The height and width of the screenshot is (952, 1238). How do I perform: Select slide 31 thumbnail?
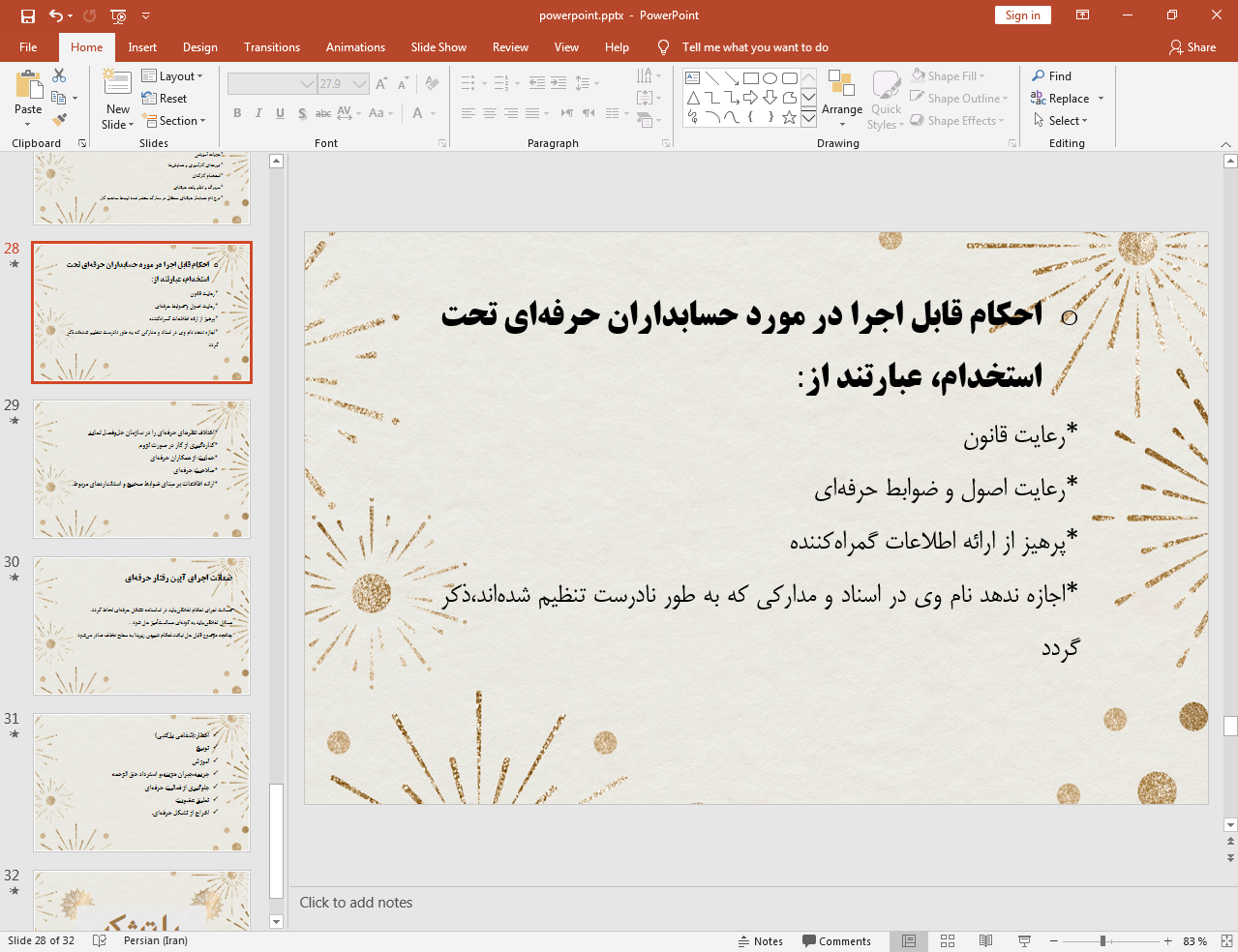coord(142,783)
